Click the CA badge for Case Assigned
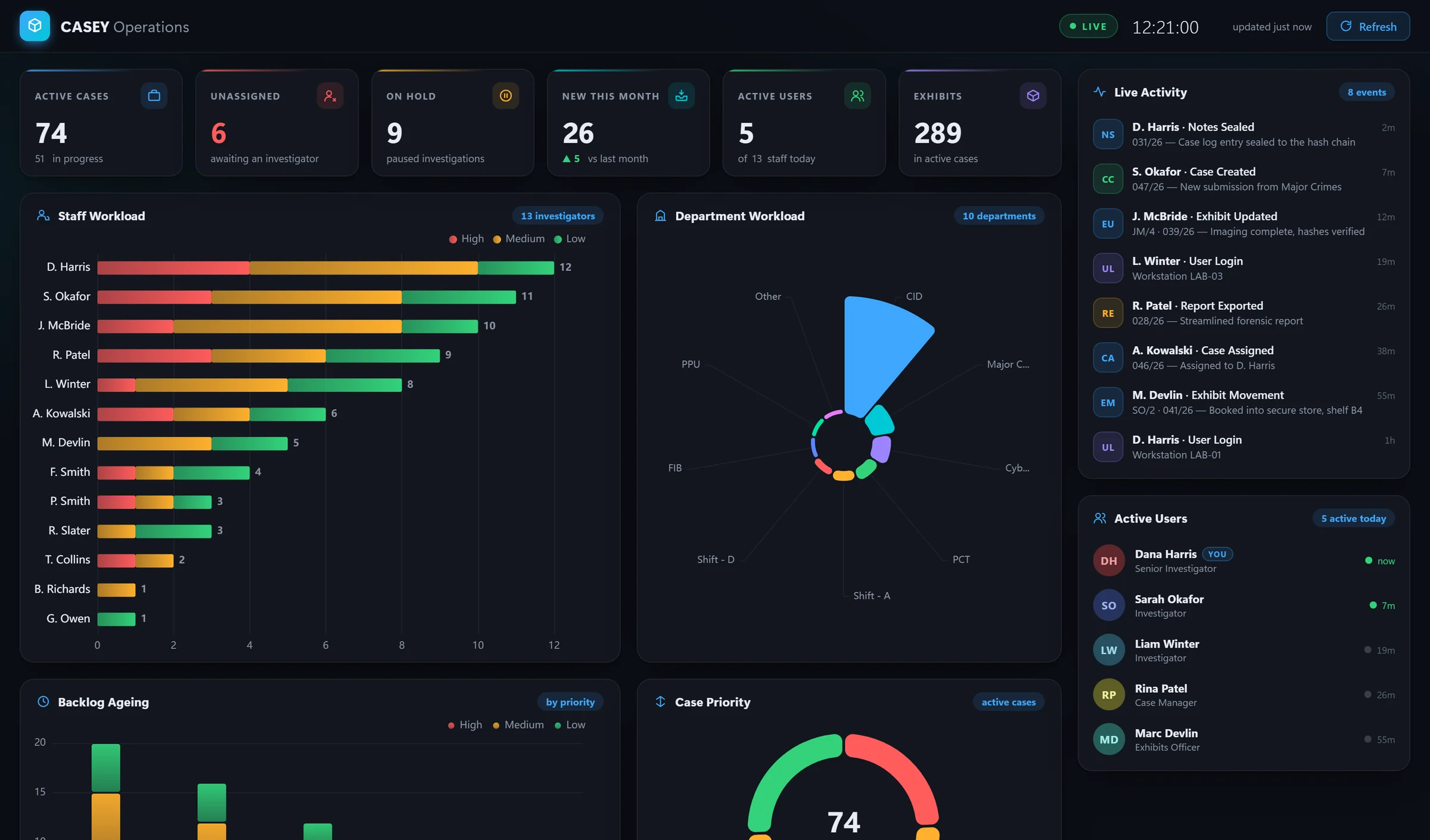Screen dimensions: 1430x840 point(1108,358)
